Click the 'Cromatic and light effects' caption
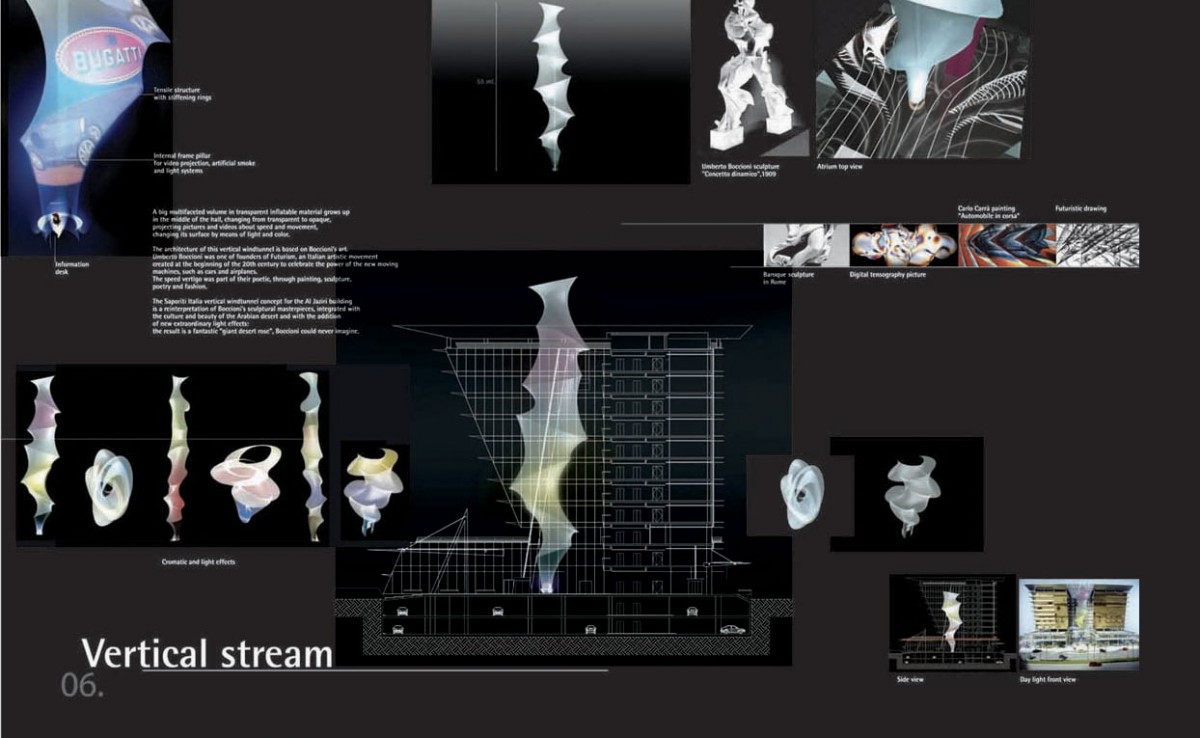The width and height of the screenshot is (1200, 738). (198, 562)
